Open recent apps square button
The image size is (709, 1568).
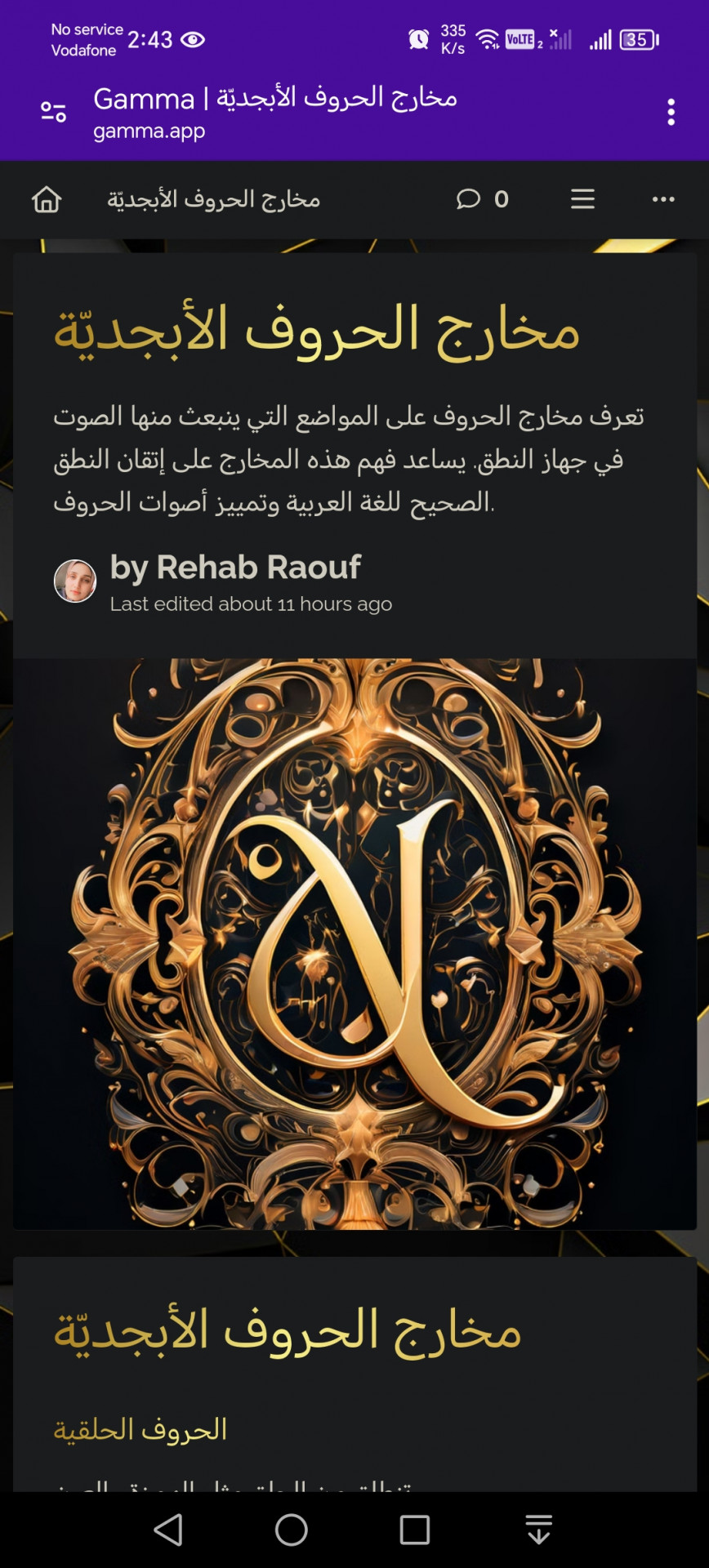pos(415,1530)
